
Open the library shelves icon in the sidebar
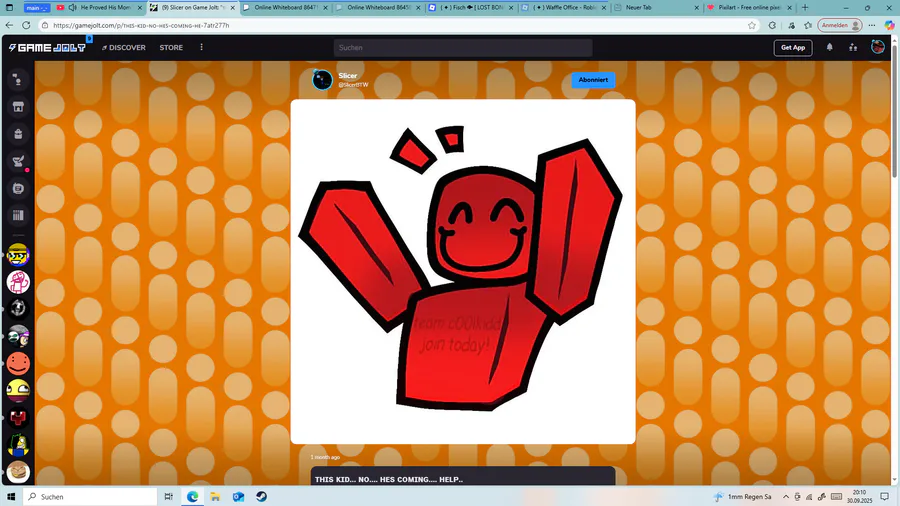coord(18,216)
